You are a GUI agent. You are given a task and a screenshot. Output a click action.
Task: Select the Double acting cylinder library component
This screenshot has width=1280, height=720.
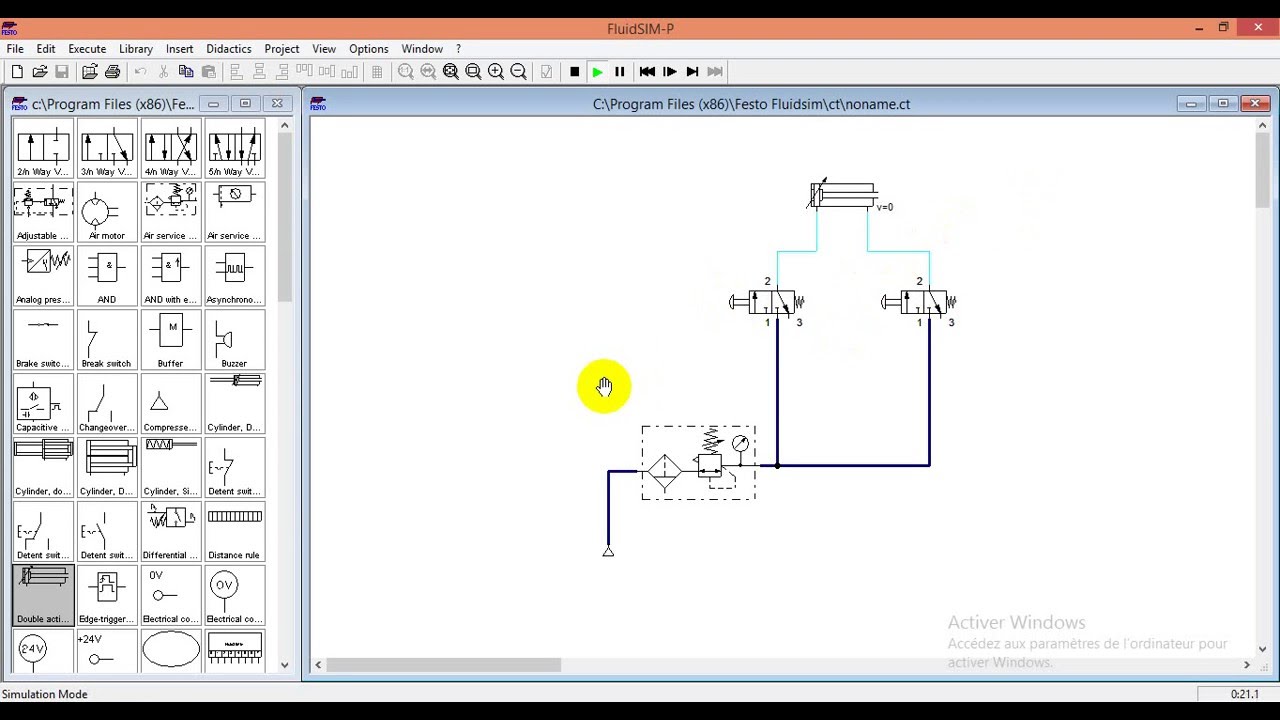(43, 596)
